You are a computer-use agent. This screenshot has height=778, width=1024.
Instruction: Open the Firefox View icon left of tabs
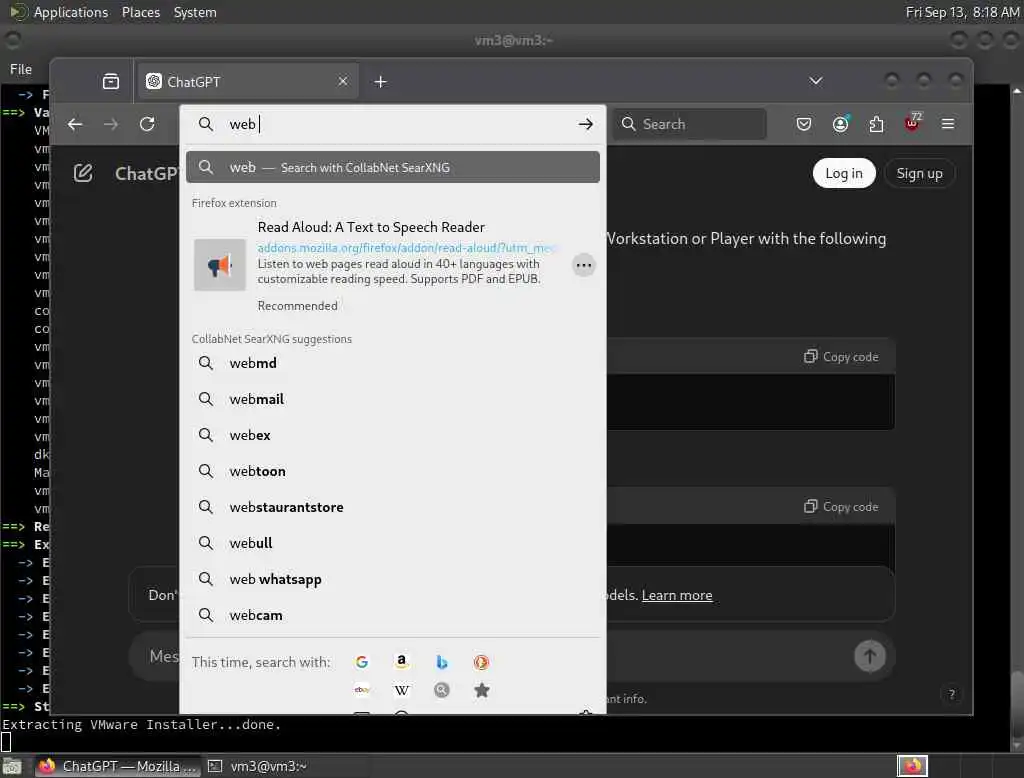(111, 82)
